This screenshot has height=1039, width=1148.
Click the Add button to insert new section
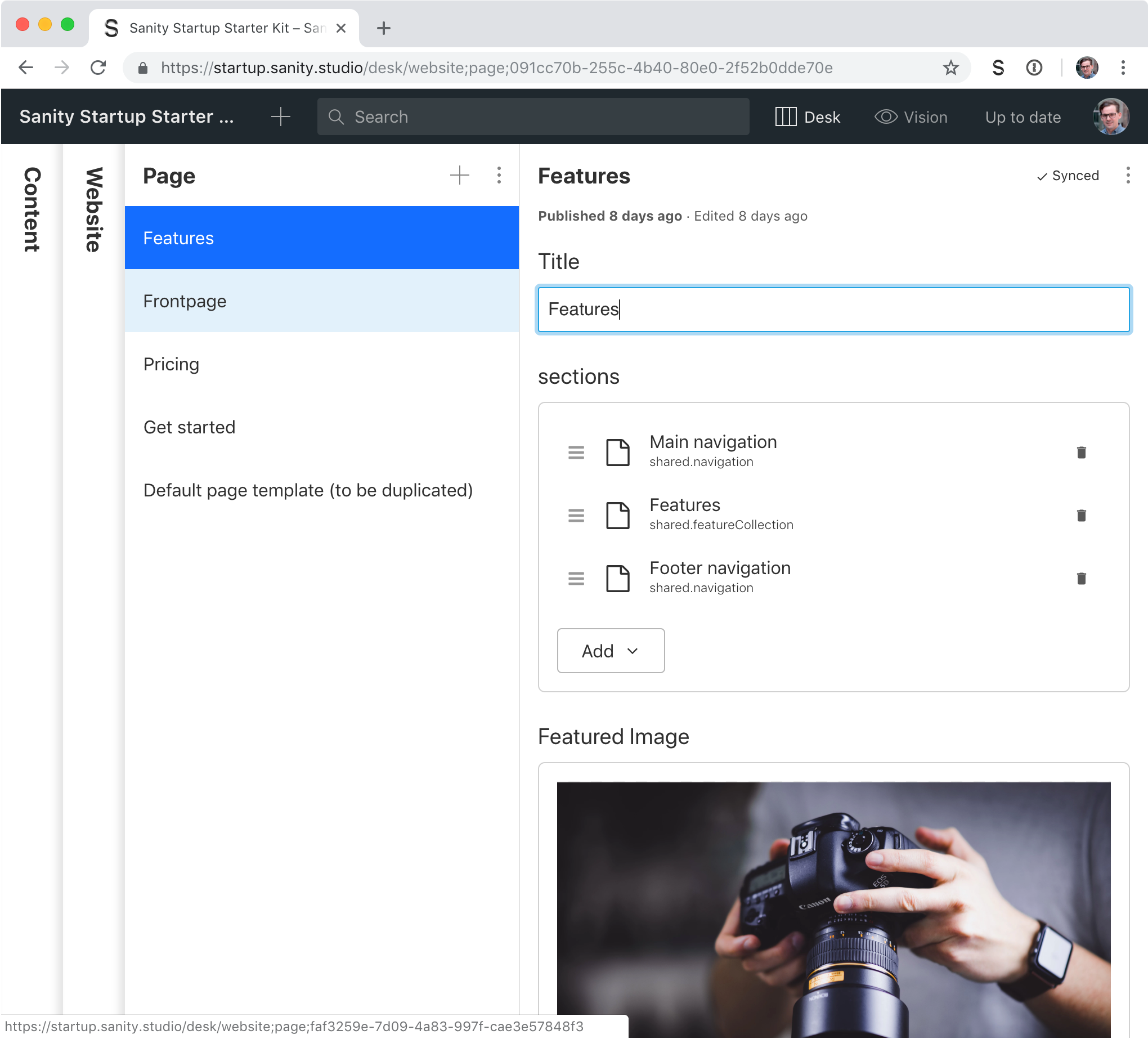[x=610, y=650]
